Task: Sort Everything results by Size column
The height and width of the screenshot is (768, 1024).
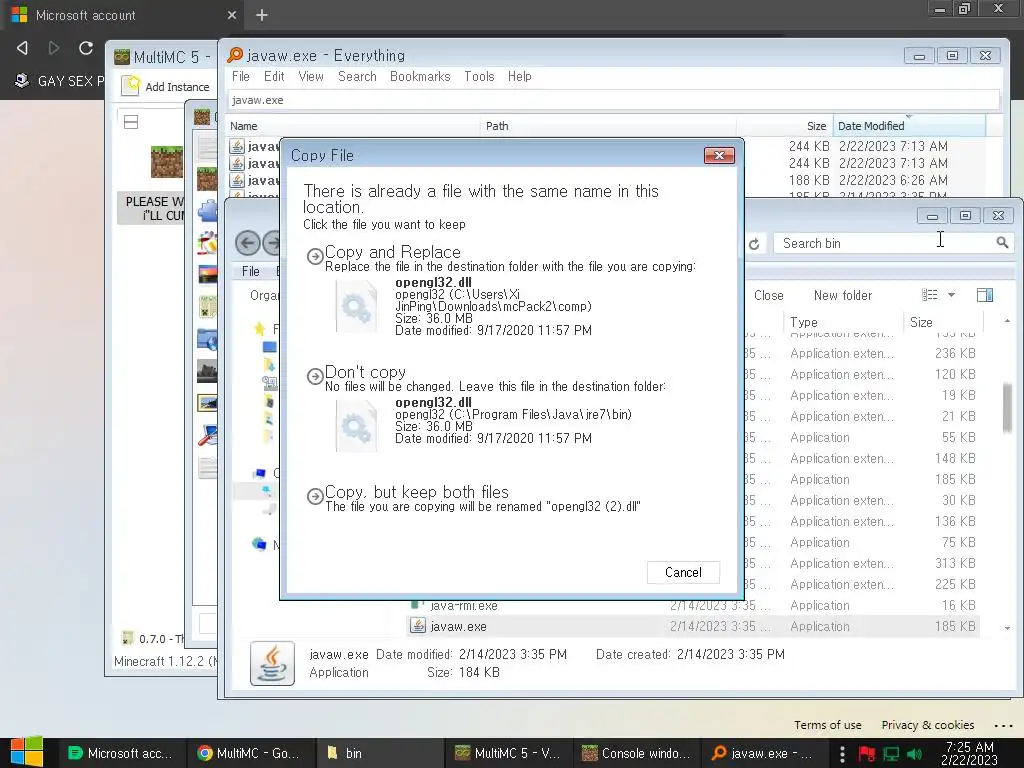Action: point(784,126)
